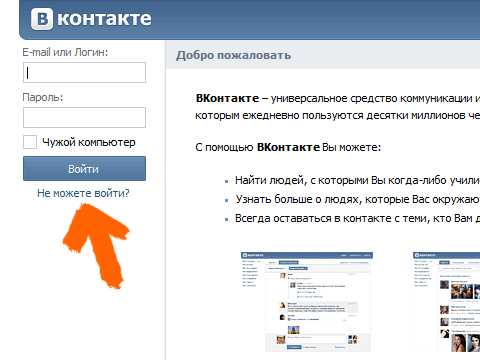Click the "E-mail или Логин:" label
The width and height of the screenshot is (480, 360).
point(65,52)
